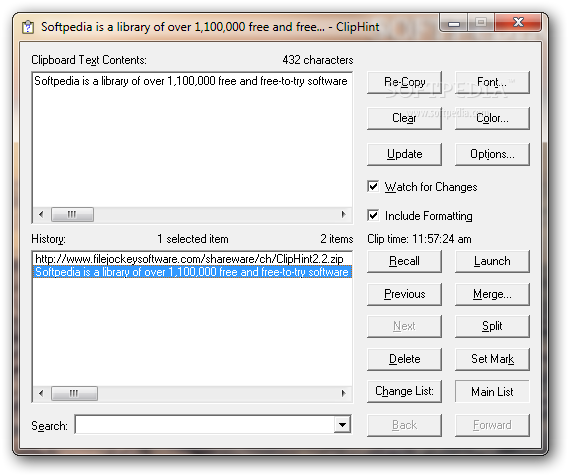This screenshot has height=476, width=569.
Task: Click the History list horizontal scrollbar thumb
Action: (x=74, y=393)
